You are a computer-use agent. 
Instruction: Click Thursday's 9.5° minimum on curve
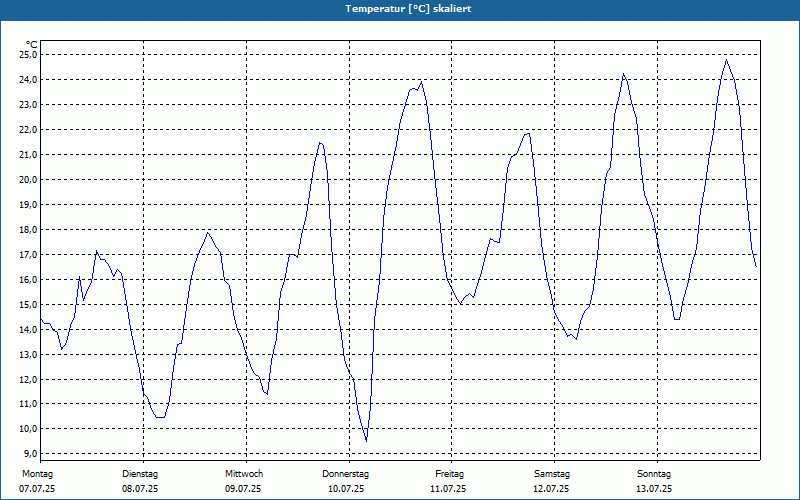click(x=366, y=441)
